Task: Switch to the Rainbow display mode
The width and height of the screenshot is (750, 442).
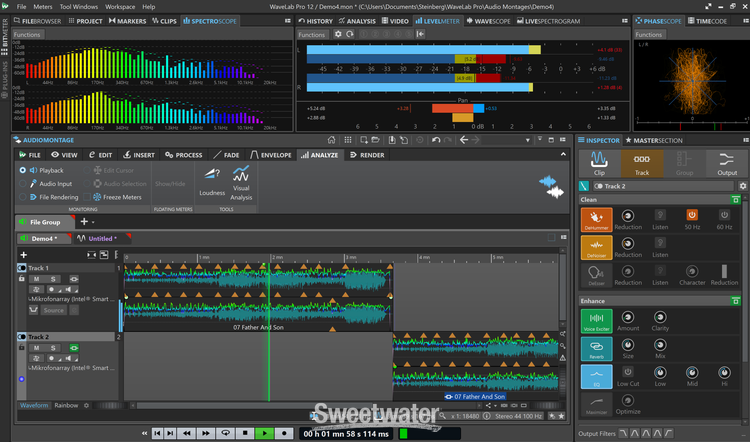Action: coord(66,405)
